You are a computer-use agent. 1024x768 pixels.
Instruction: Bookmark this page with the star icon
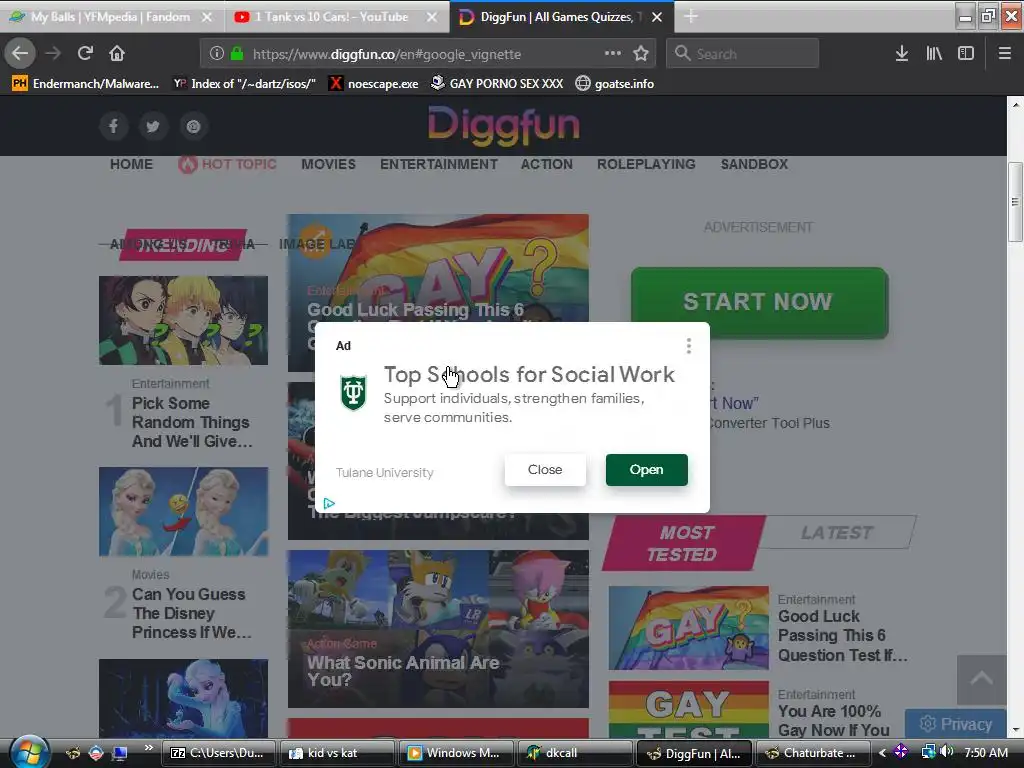pos(641,53)
